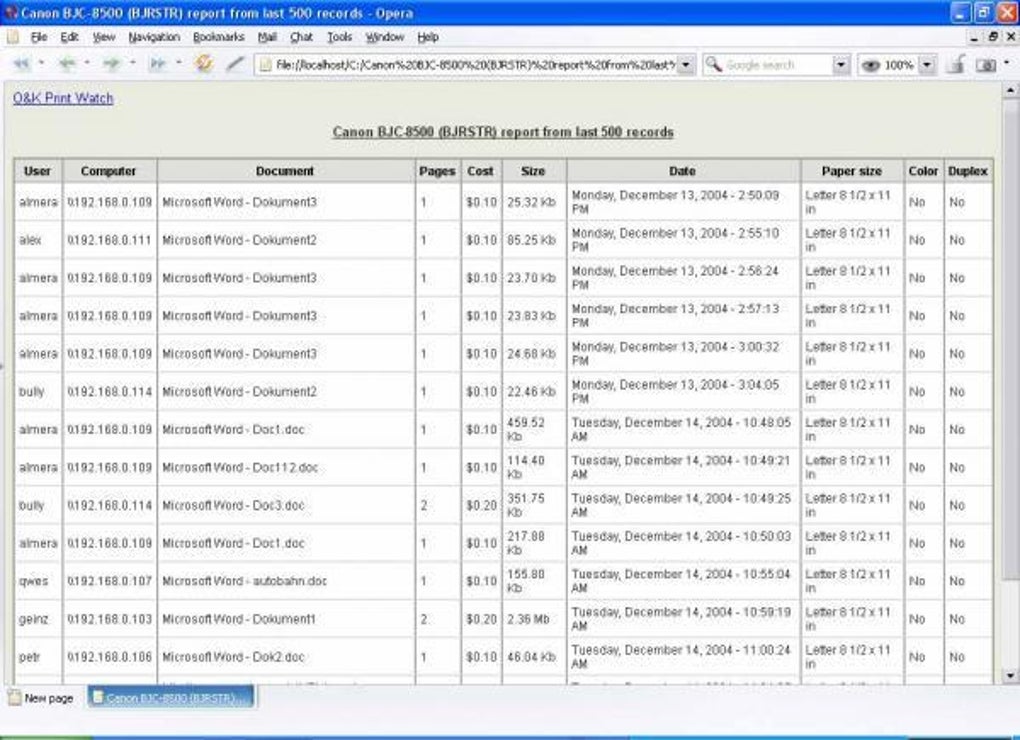Click the scrollbar down arrow
Screen dimensions: 1020x740
pyautogui.click(x=1010, y=676)
